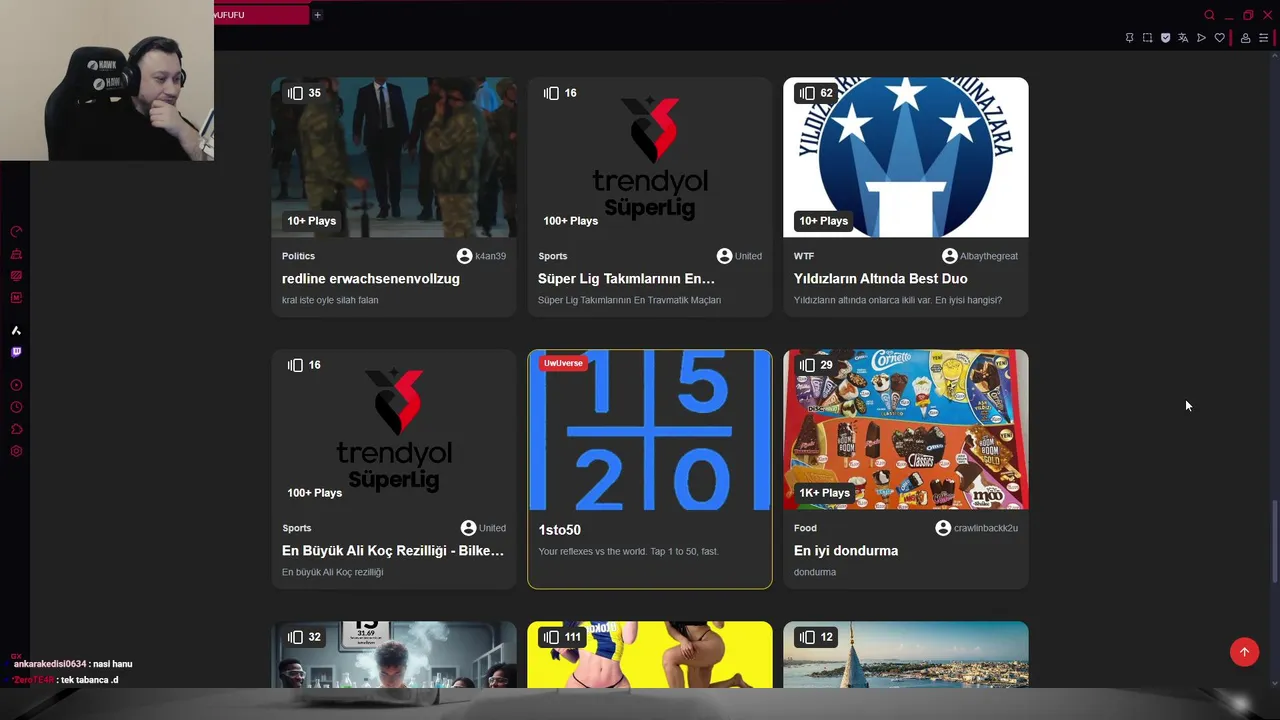The width and height of the screenshot is (1280, 720).
Task: Open the easy setup sliders icon
Action: coord(1263,38)
